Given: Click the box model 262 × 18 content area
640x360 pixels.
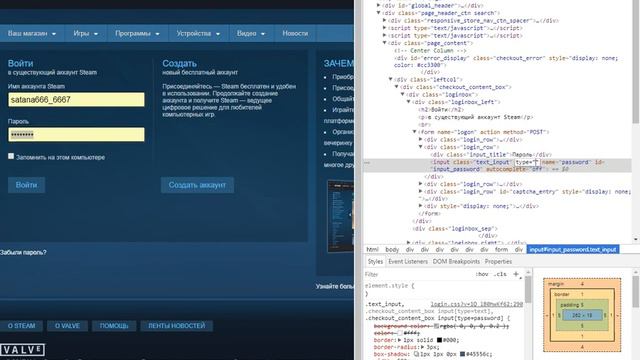Looking at the screenshot, I should (582, 315).
